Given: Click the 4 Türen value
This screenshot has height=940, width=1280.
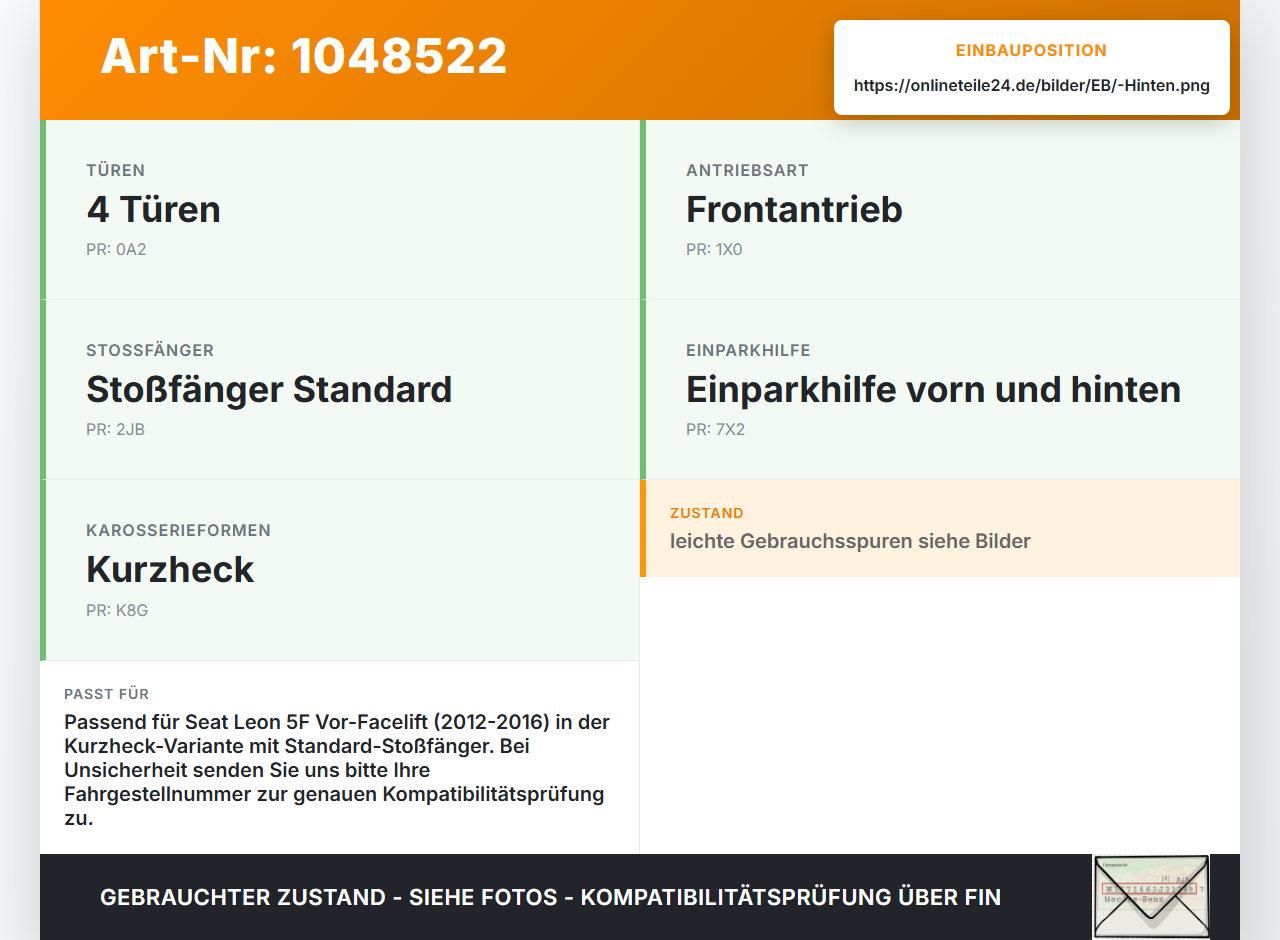Looking at the screenshot, I should coord(153,209).
